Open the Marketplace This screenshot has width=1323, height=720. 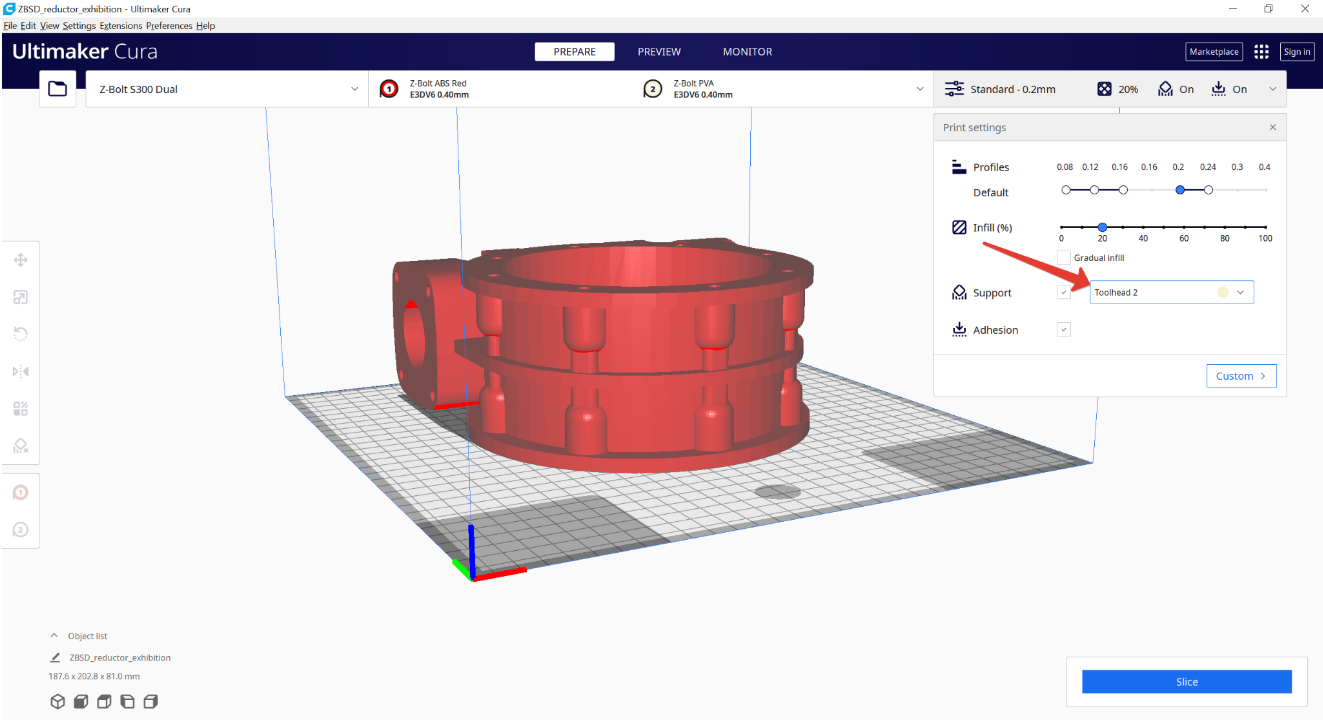(1214, 52)
